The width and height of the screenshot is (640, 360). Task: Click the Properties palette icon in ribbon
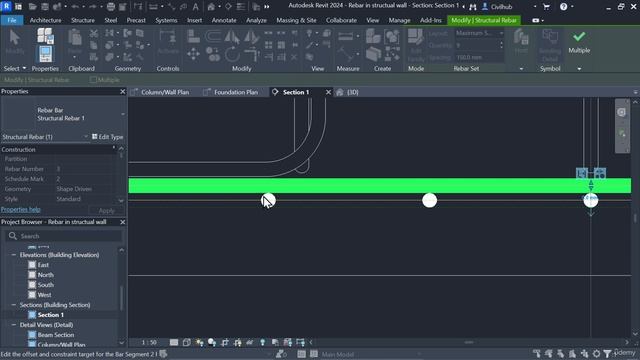(45, 55)
